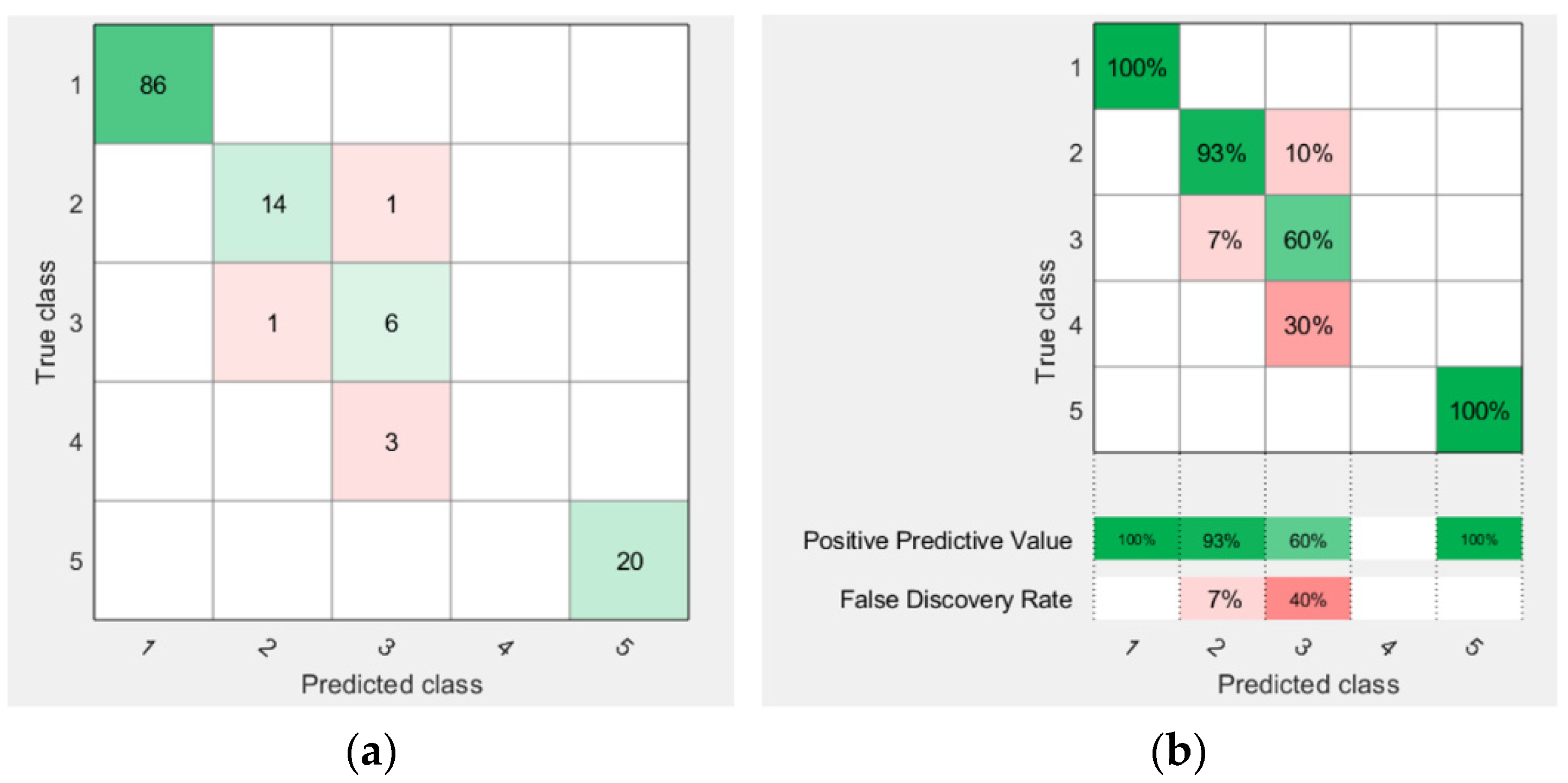Click the green cell showing count 6
Image resolution: width=1568 pixels, height=783 pixels.
pos(392,323)
